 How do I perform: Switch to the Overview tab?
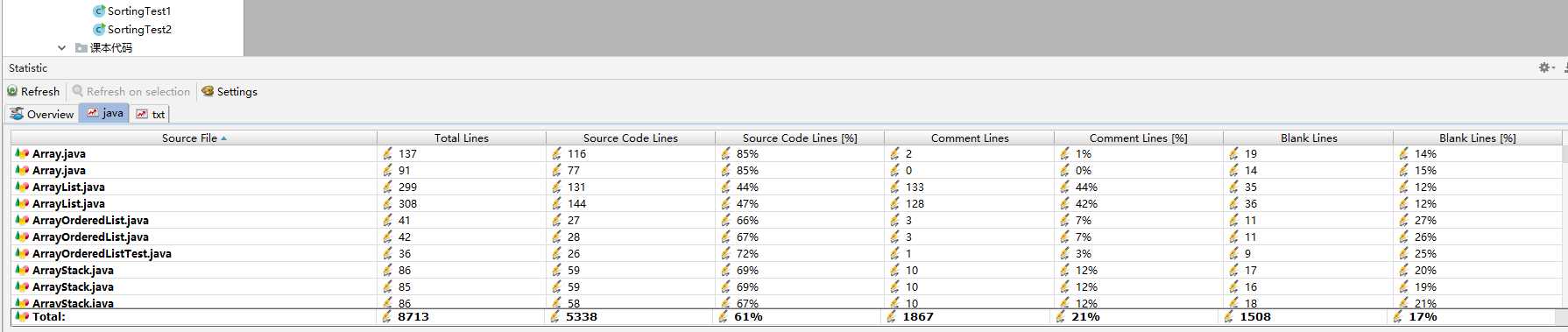42,114
